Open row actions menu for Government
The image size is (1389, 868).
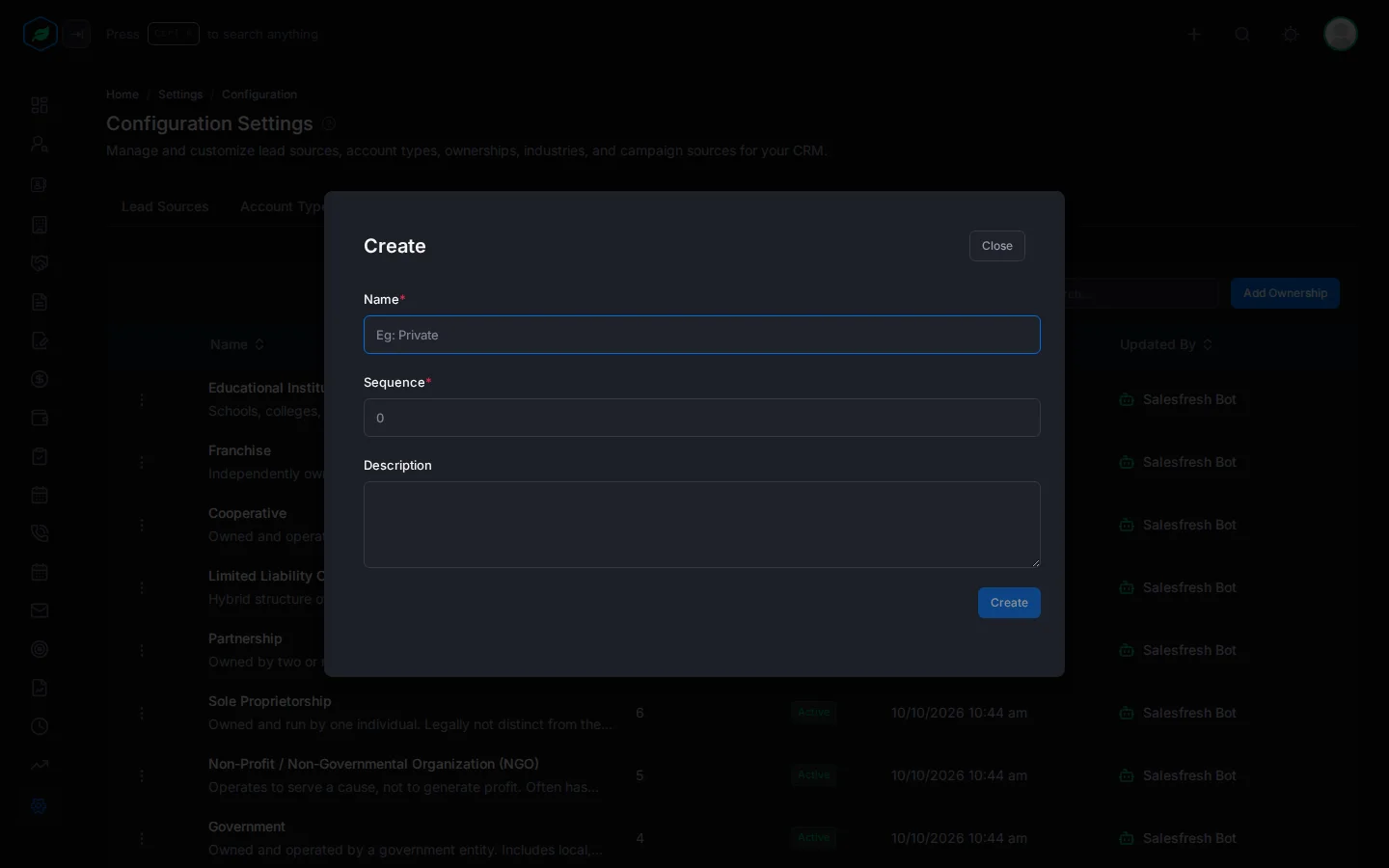(x=142, y=838)
